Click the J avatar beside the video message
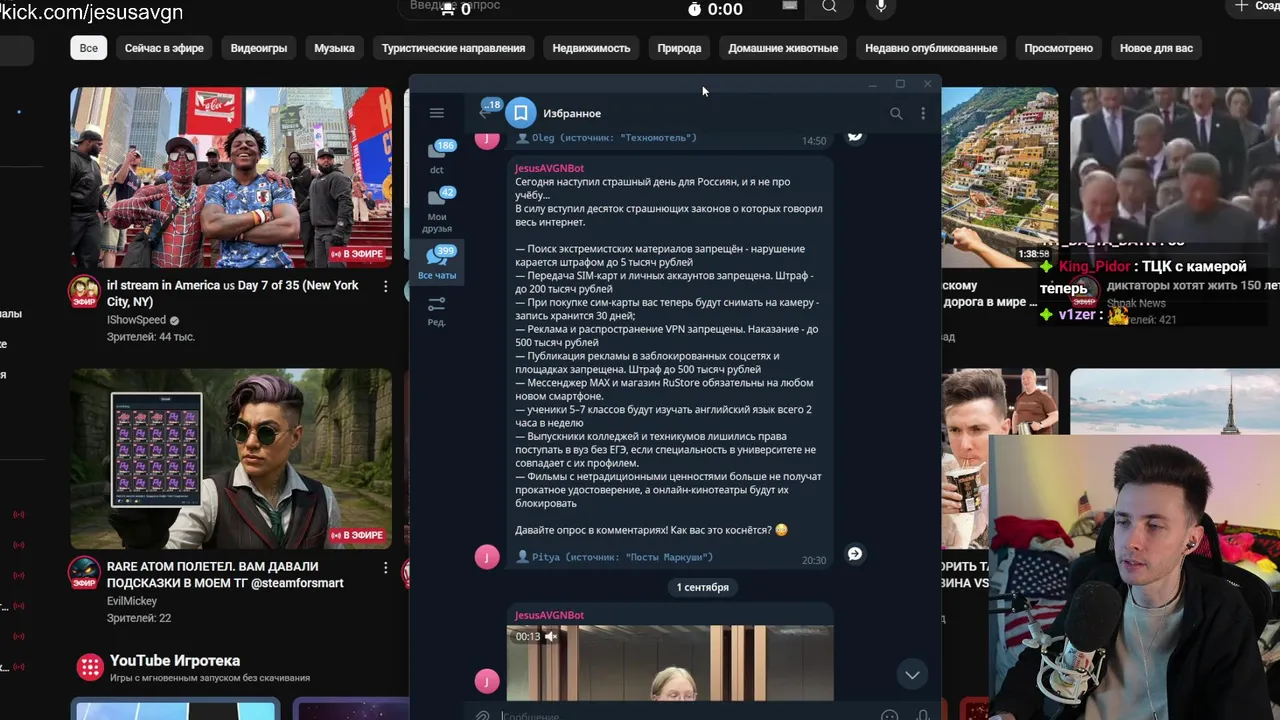 pyautogui.click(x=487, y=681)
